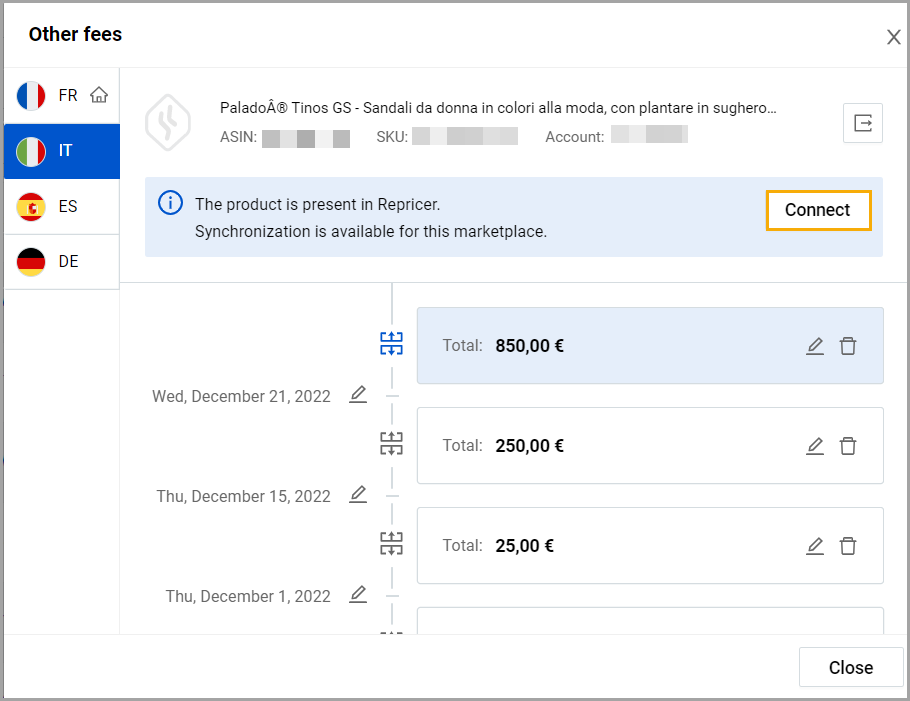Edit the date Wed, December 21, 2022
Viewport: 910px width, 701px height.
(358, 395)
